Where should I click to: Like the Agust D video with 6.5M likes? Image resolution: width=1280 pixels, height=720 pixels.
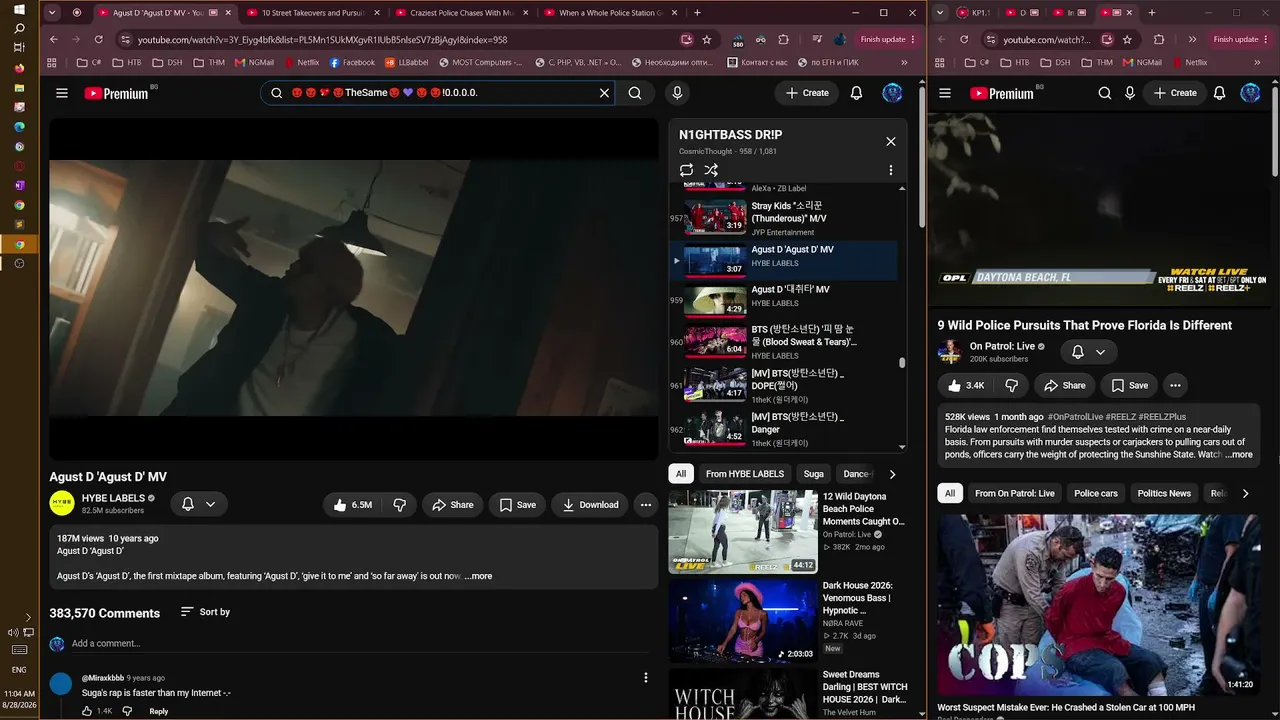(352, 505)
